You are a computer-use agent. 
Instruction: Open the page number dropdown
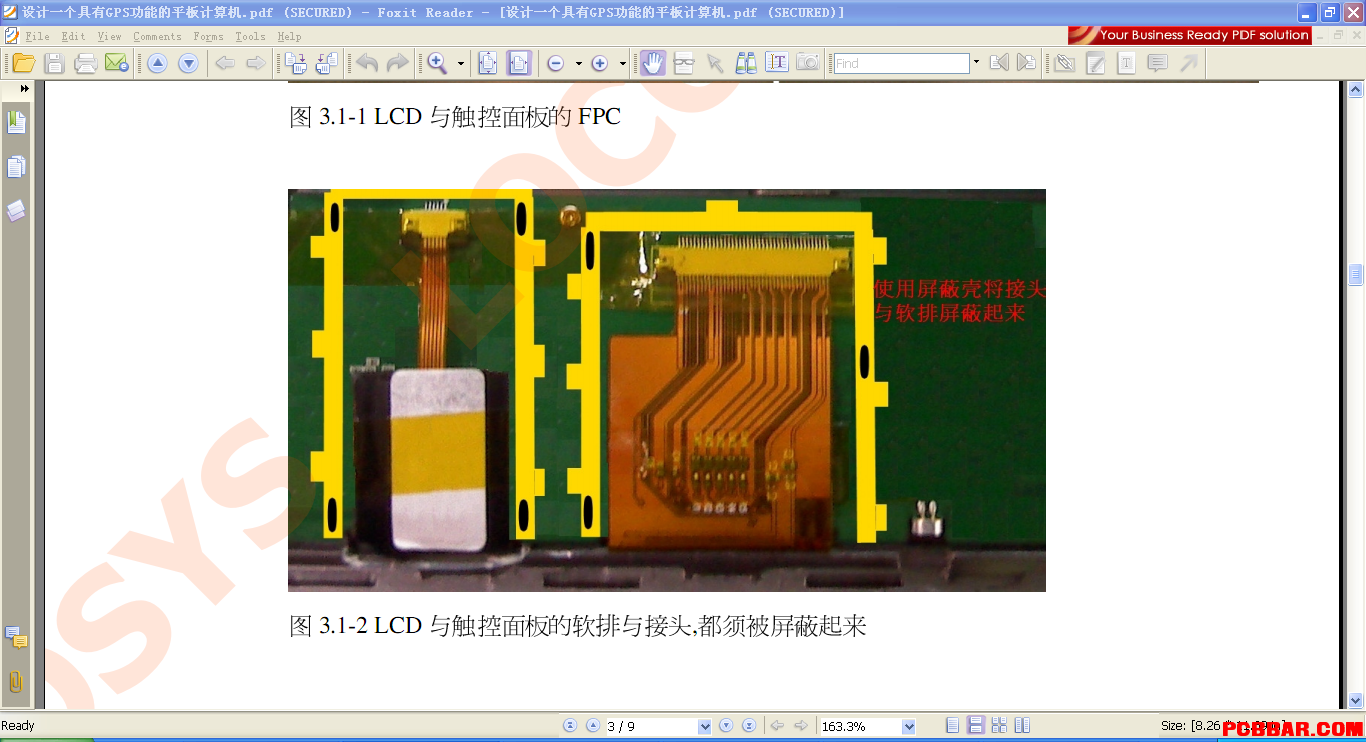pos(705,726)
